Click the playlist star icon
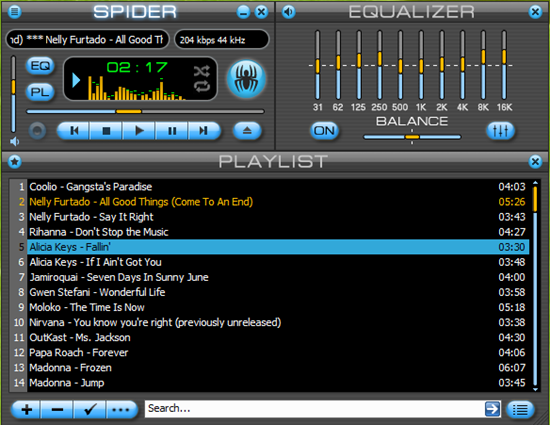Screen dimensions: 550x425 15,162
